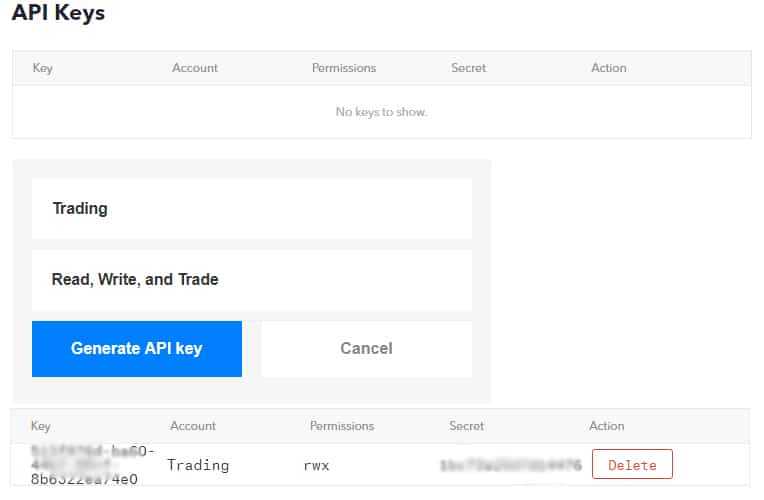Click the Key column header in top table
The width and height of the screenshot is (764, 500).
(42, 68)
